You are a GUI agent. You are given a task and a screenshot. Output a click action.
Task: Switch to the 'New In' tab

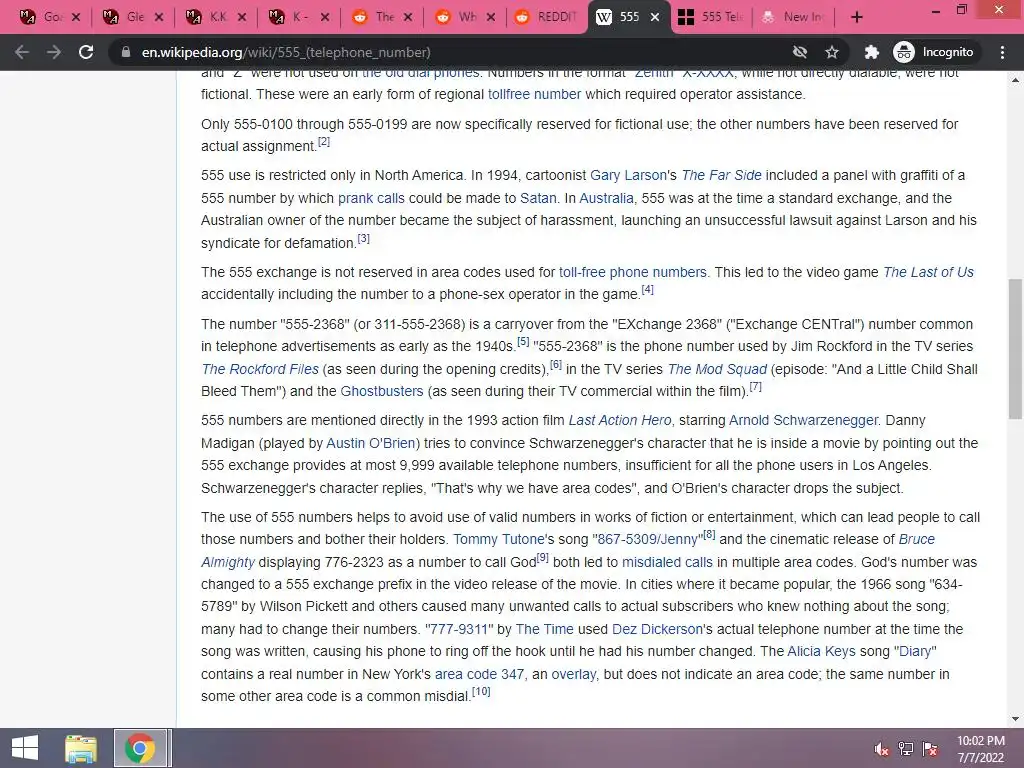(x=793, y=17)
